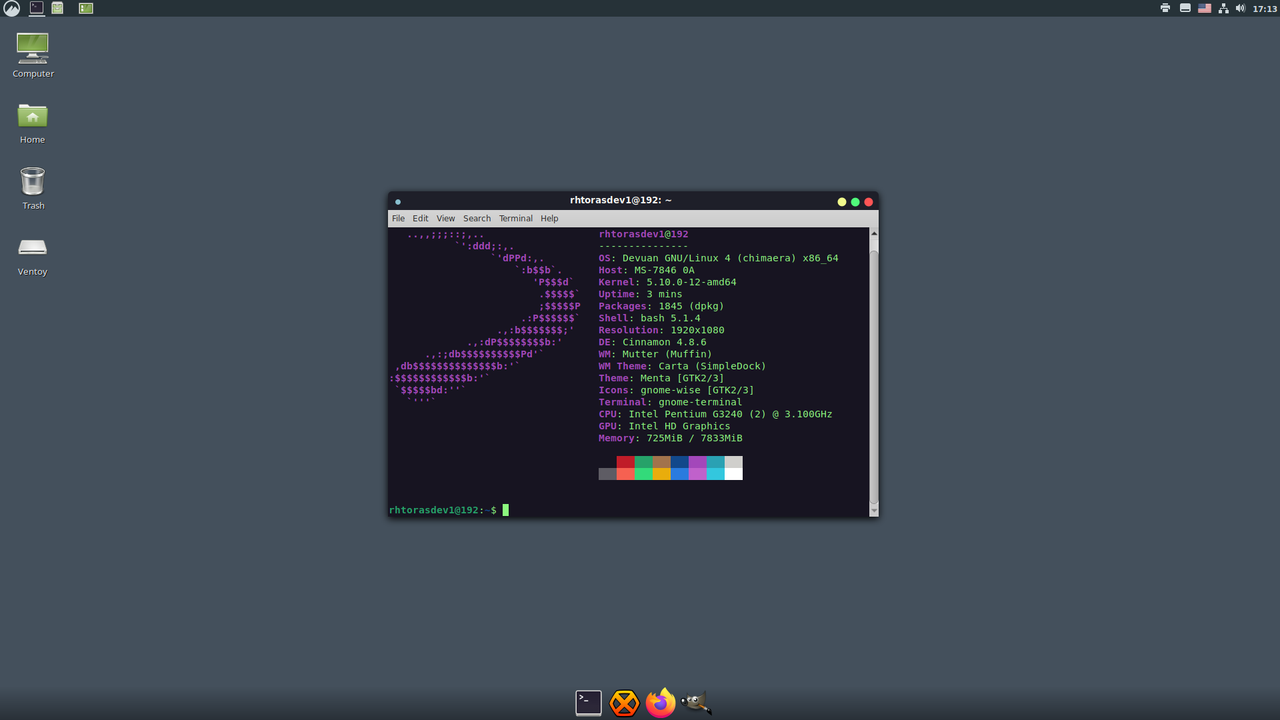Open the network connections tray icon
This screenshot has height=720, width=1280.
pos(1225,8)
